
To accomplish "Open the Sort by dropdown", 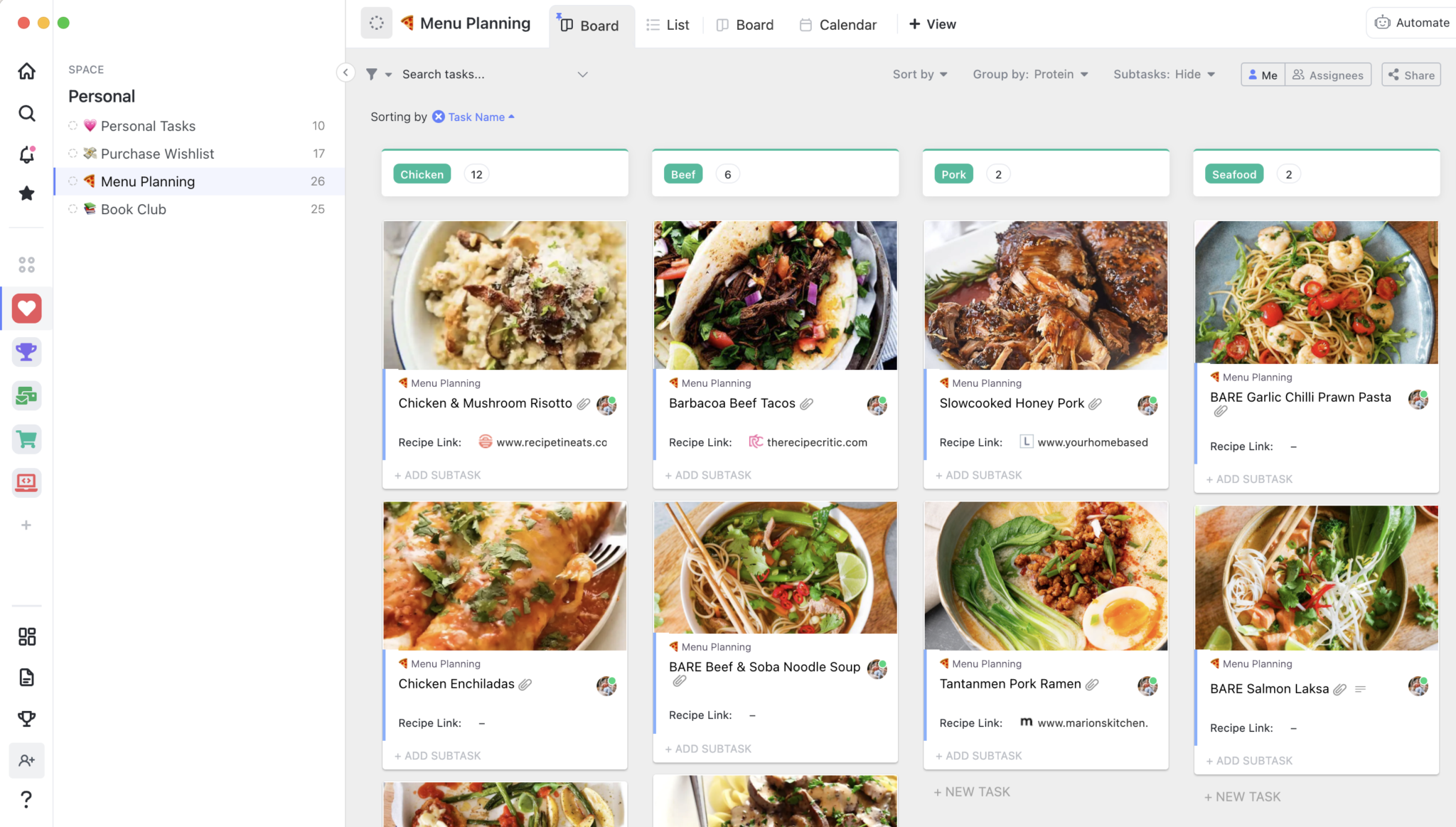I will 919,74.
